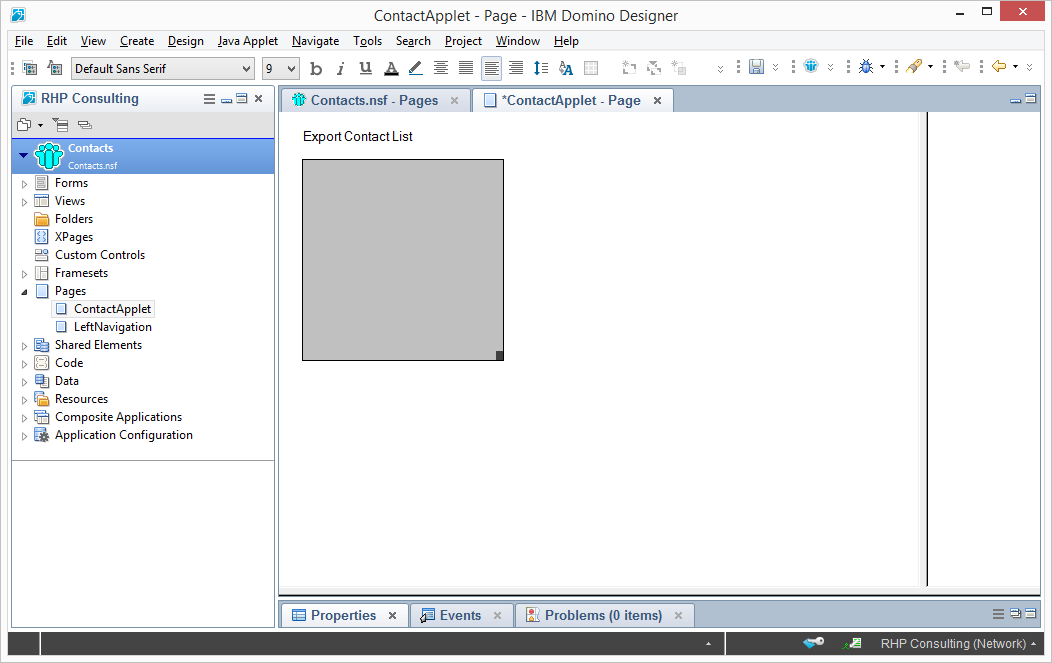This screenshot has height=663, width=1052.
Task: Select LeftNavigation page in the tree
Action: point(112,327)
